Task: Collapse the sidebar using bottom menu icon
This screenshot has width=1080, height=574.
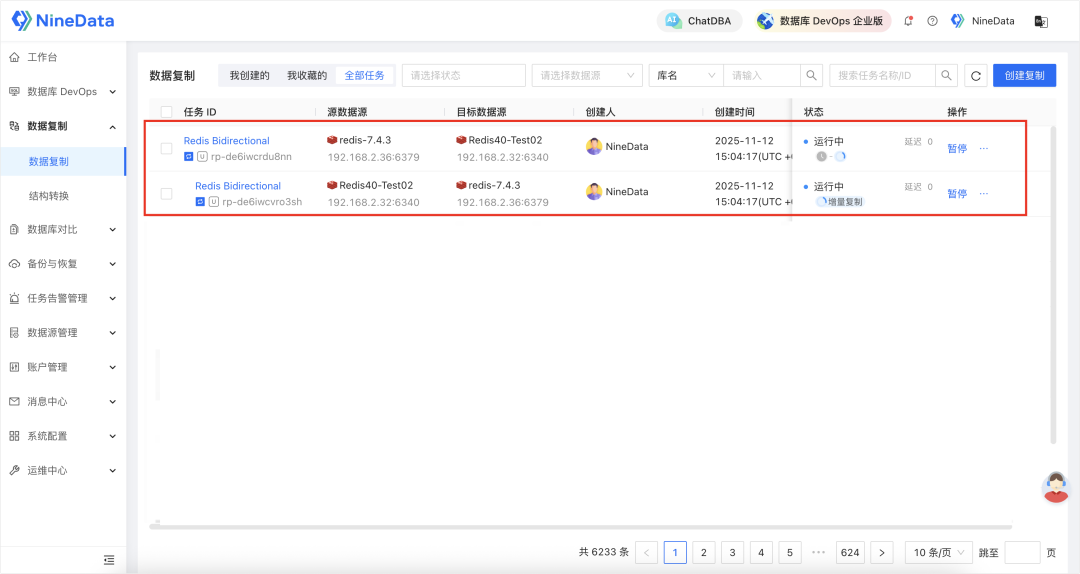Action: point(109,560)
